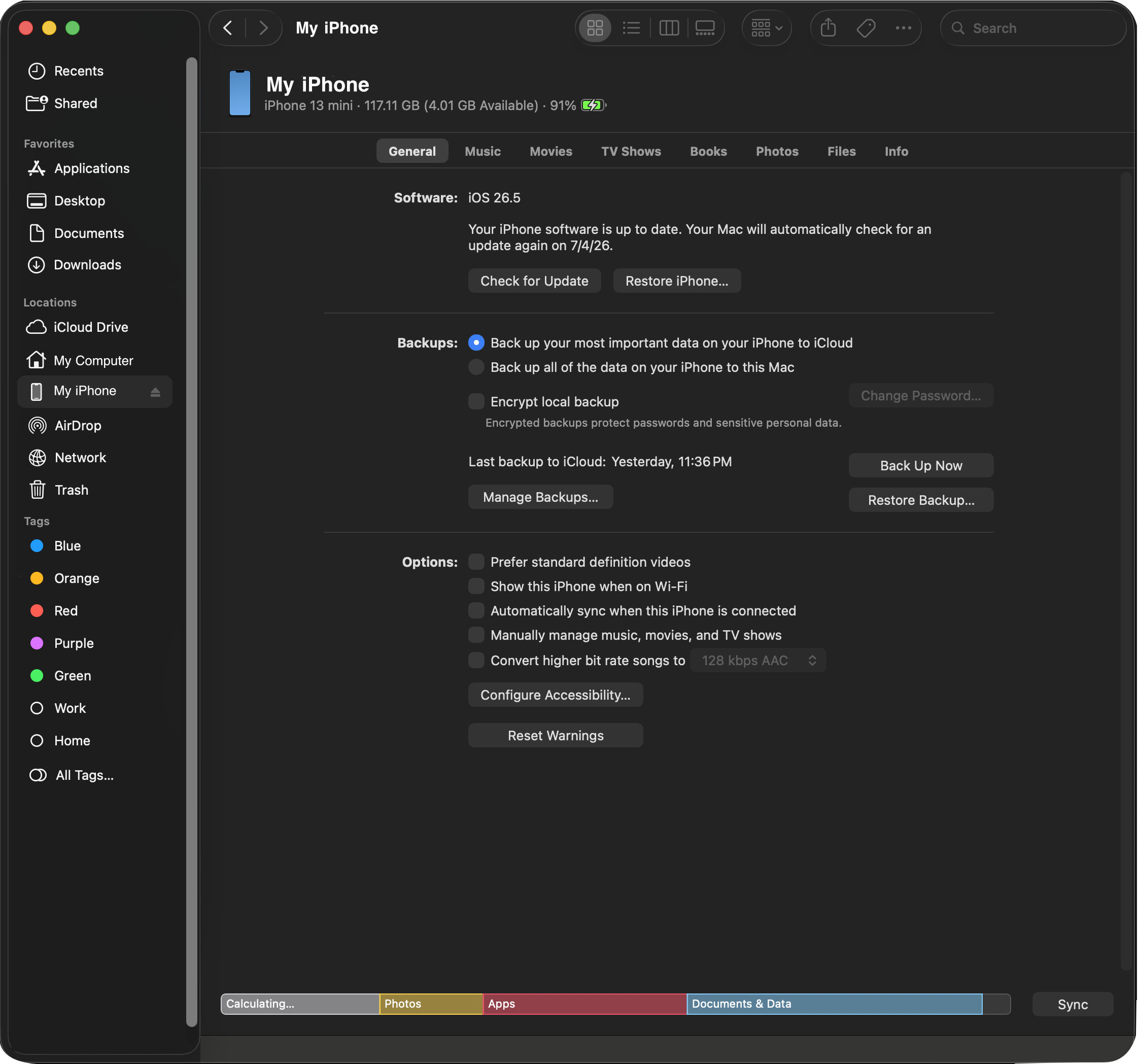Enable Show this iPhone when on Wi-Fi
1138x1064 pixels.
[x=476, y=587]
